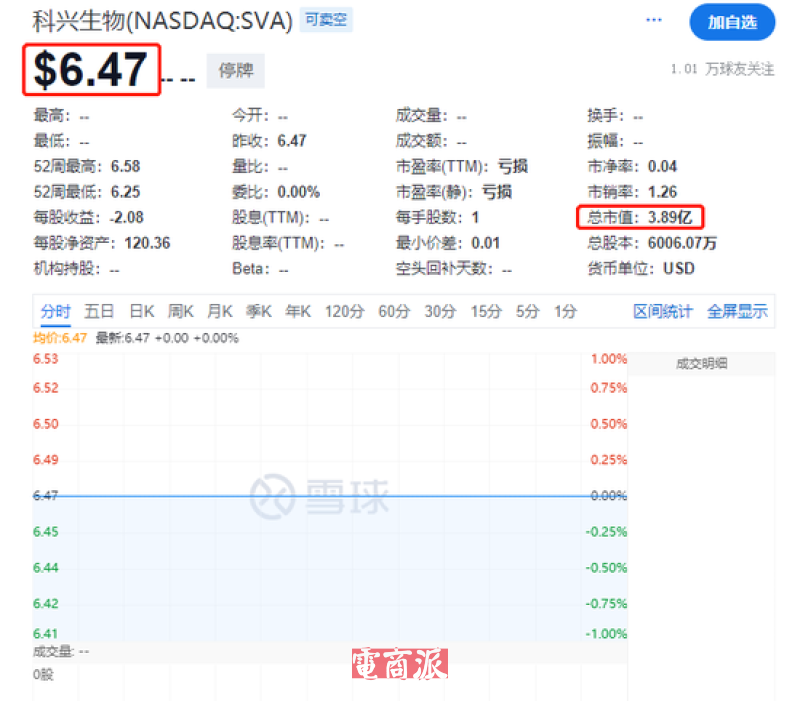Click the 每股净资产 120.36 value

pos(102,243)
